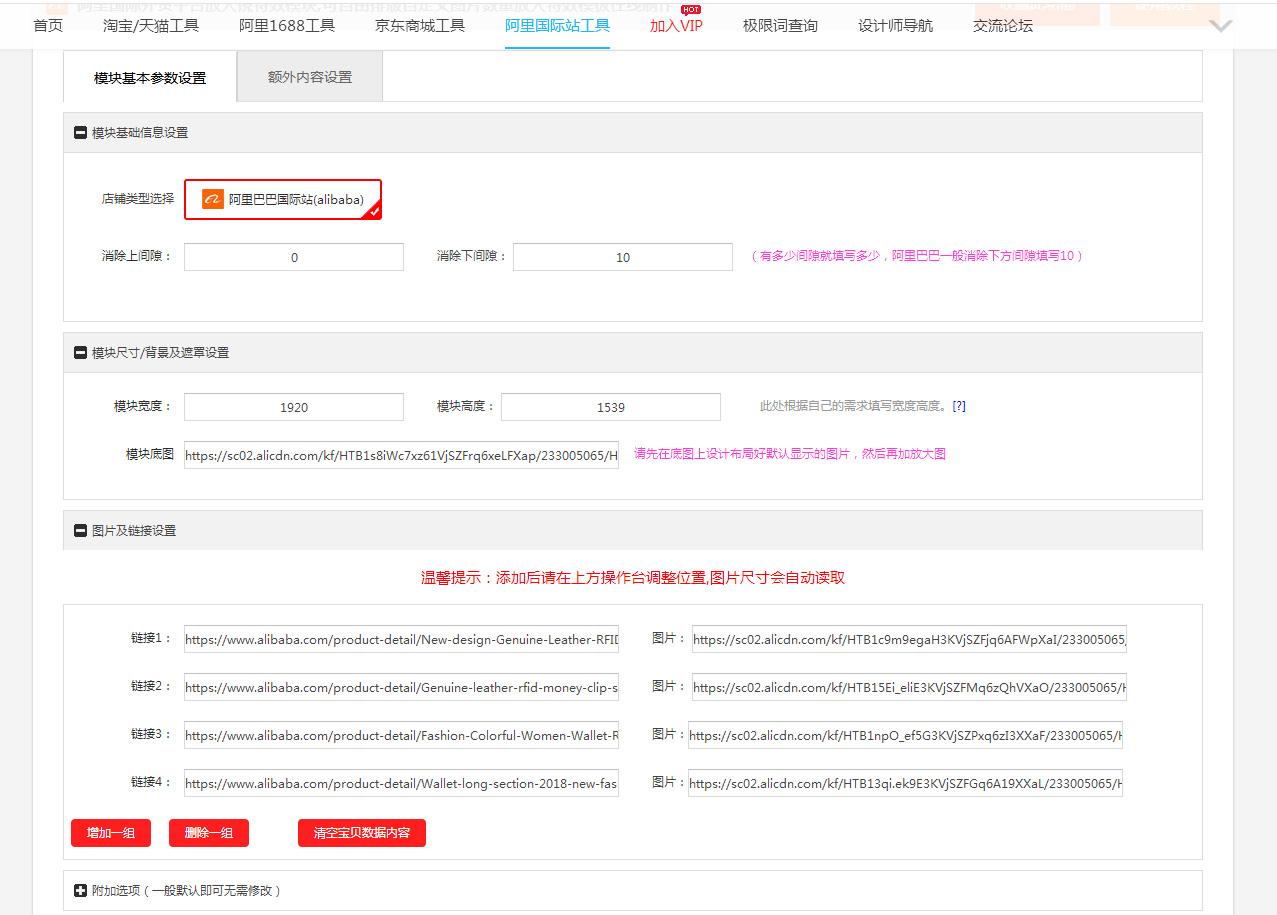1277x915 pixels.
Task: Click the 模块基础信息设置 header text
Action: pos(140,132)
